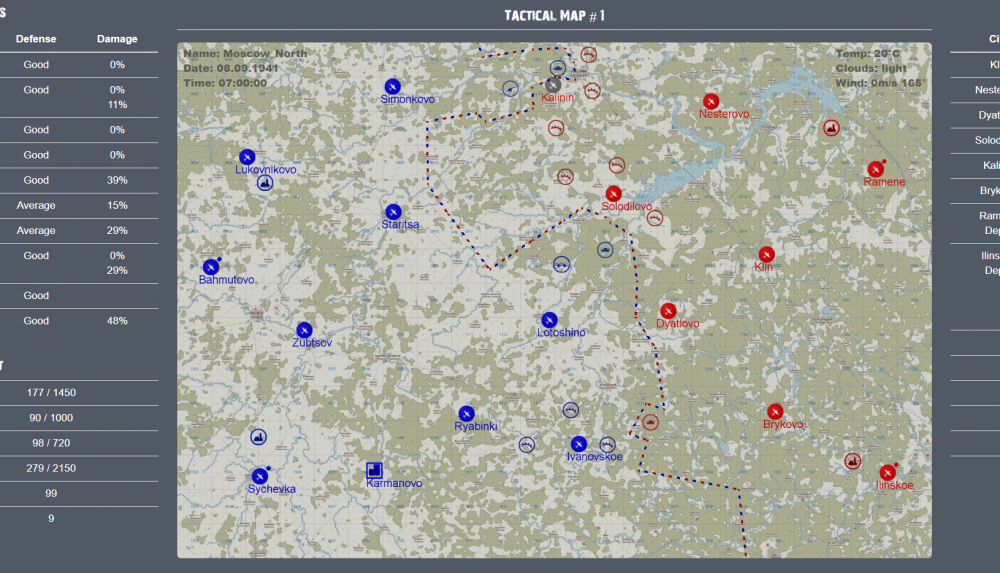Select the Simonkovo airfield marker
This screenshot has height=573, width=1000.
pos(392,86)
